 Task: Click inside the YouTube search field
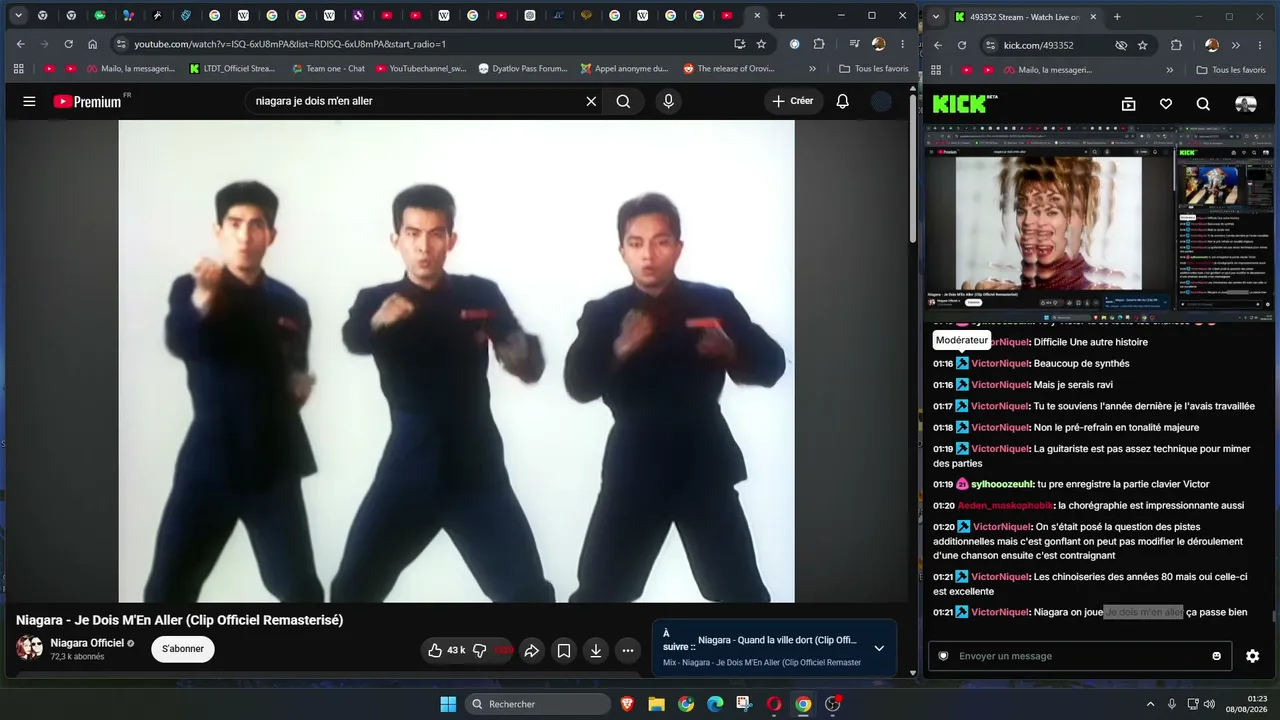(x=415, y=101)
